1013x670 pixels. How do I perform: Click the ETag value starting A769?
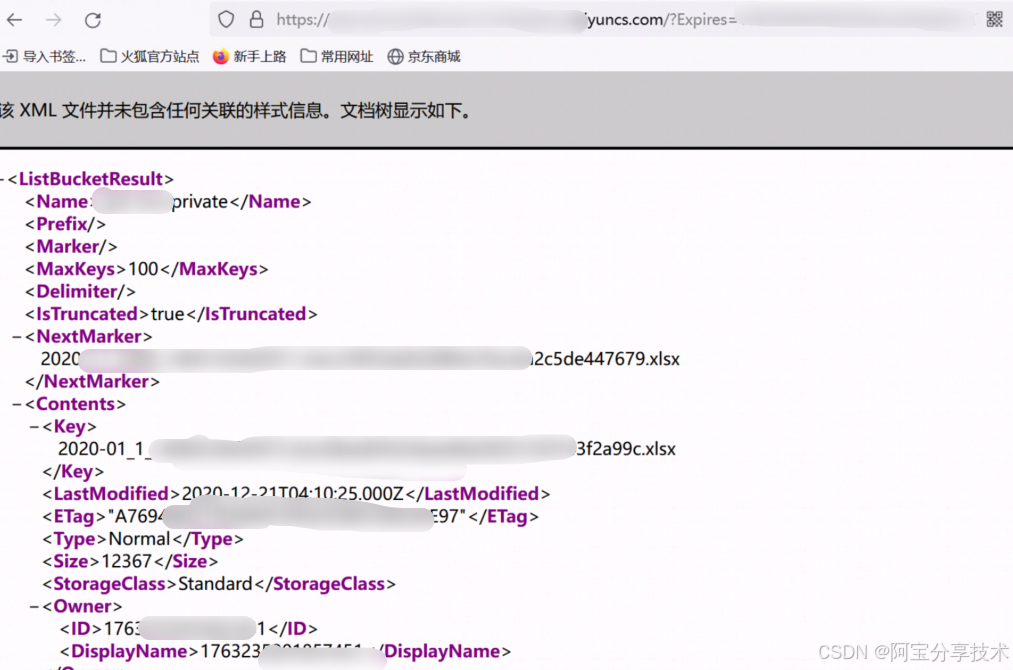286,517
